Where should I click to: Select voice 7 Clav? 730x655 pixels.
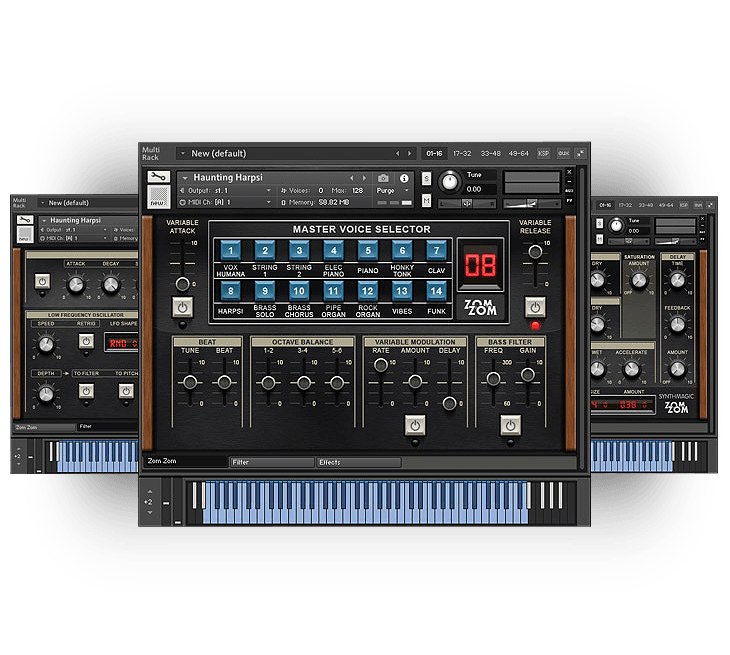(436, 250)
